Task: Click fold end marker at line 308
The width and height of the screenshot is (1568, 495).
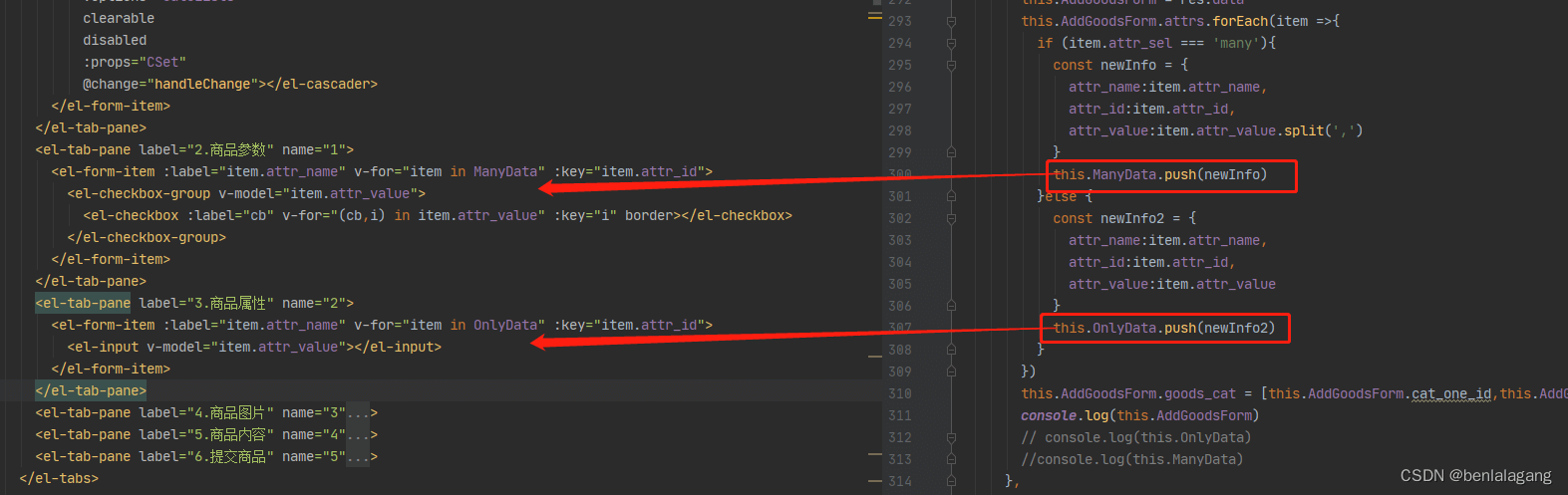Action: (951, 350)
